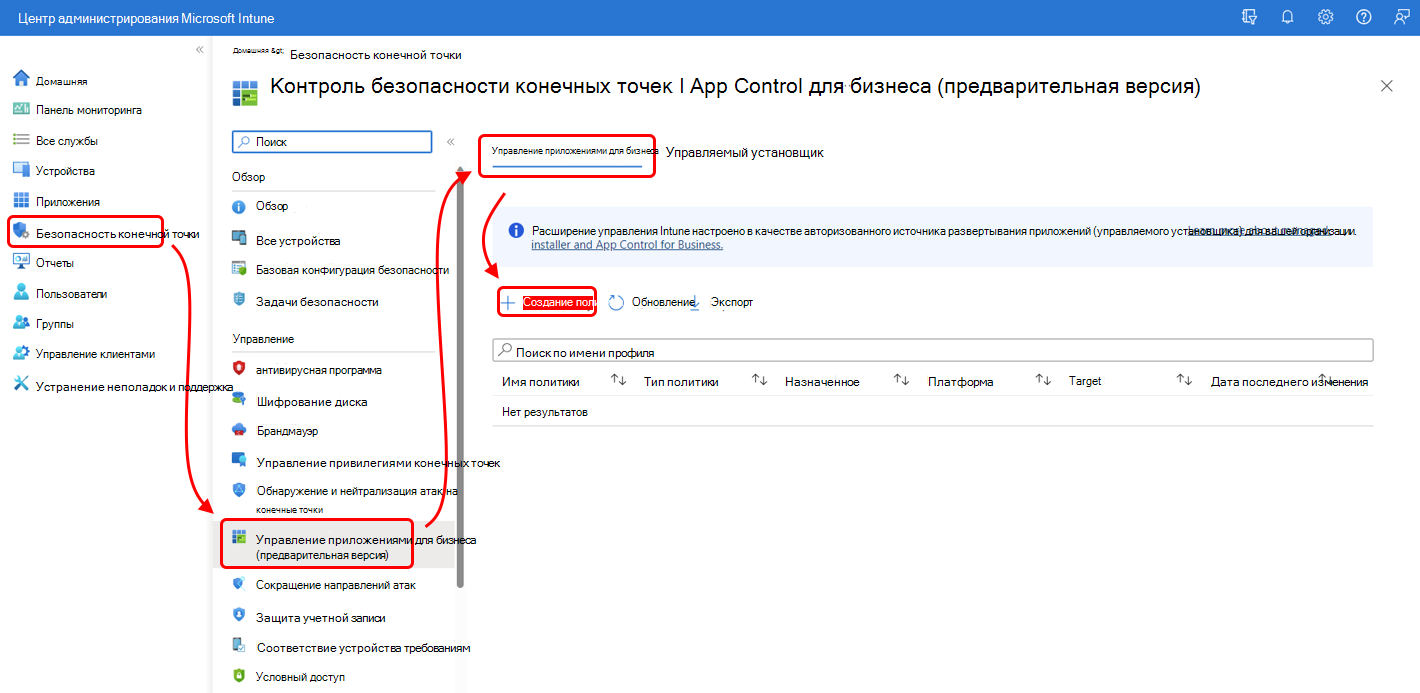Open the settings gear in the top bar
The image size is (1420, 693).
click(x=1325, y=17)
